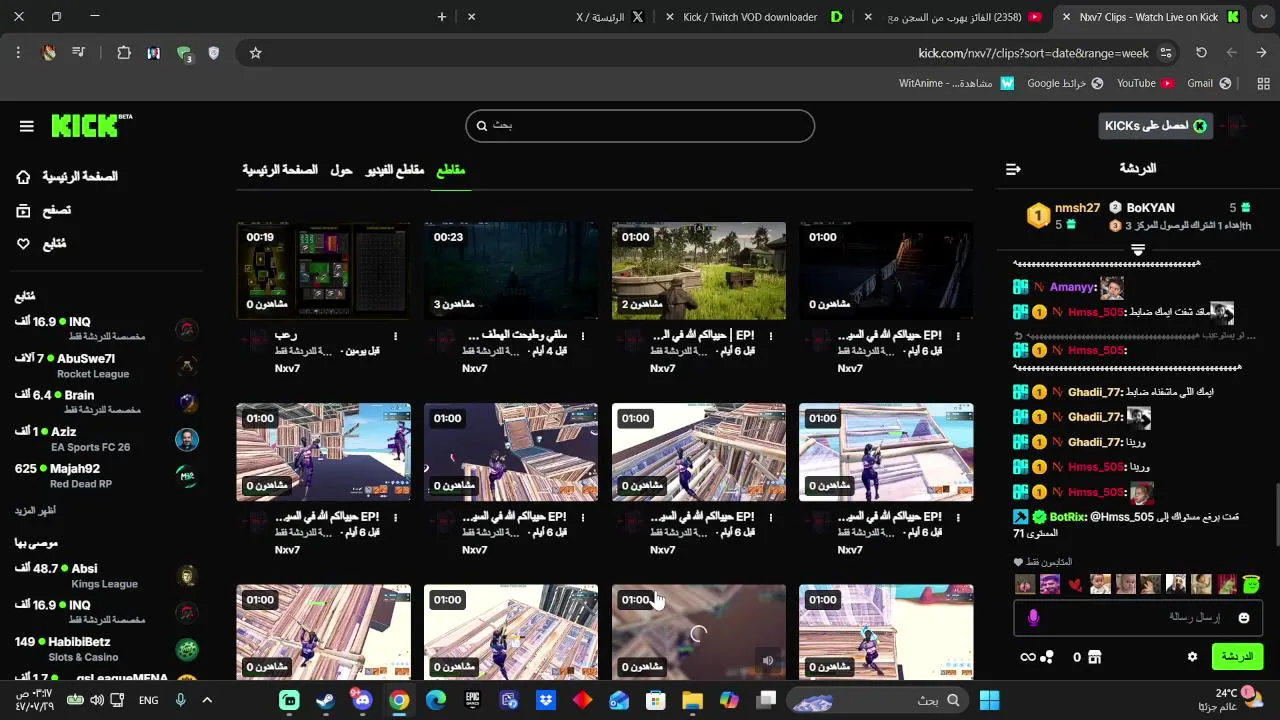This screenshot has height=720, width=1280.
Task: Open three-dot menu of the cabin field clip
Action: (x=771, y=336)
